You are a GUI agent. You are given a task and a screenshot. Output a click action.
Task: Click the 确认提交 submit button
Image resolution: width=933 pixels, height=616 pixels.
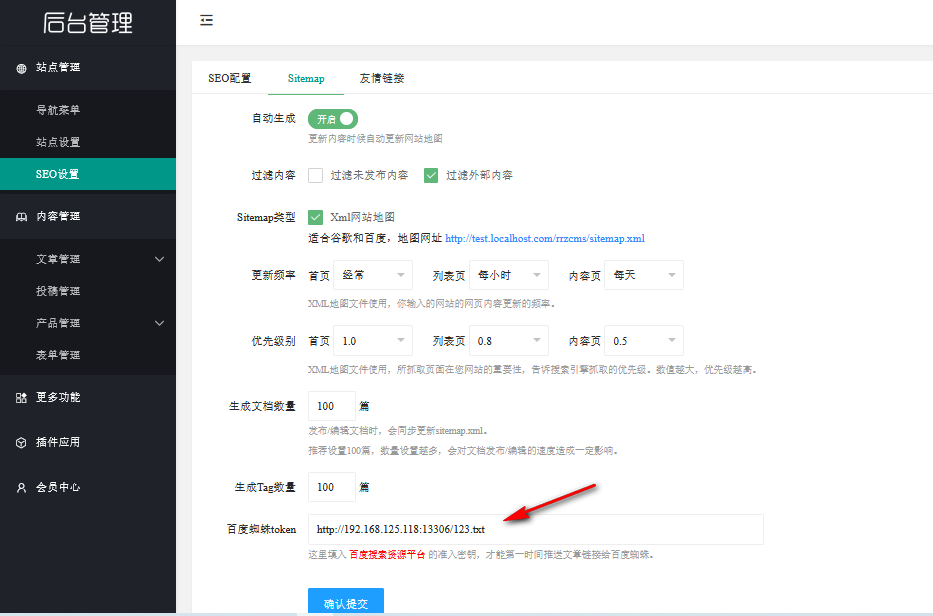coord(346,602)
